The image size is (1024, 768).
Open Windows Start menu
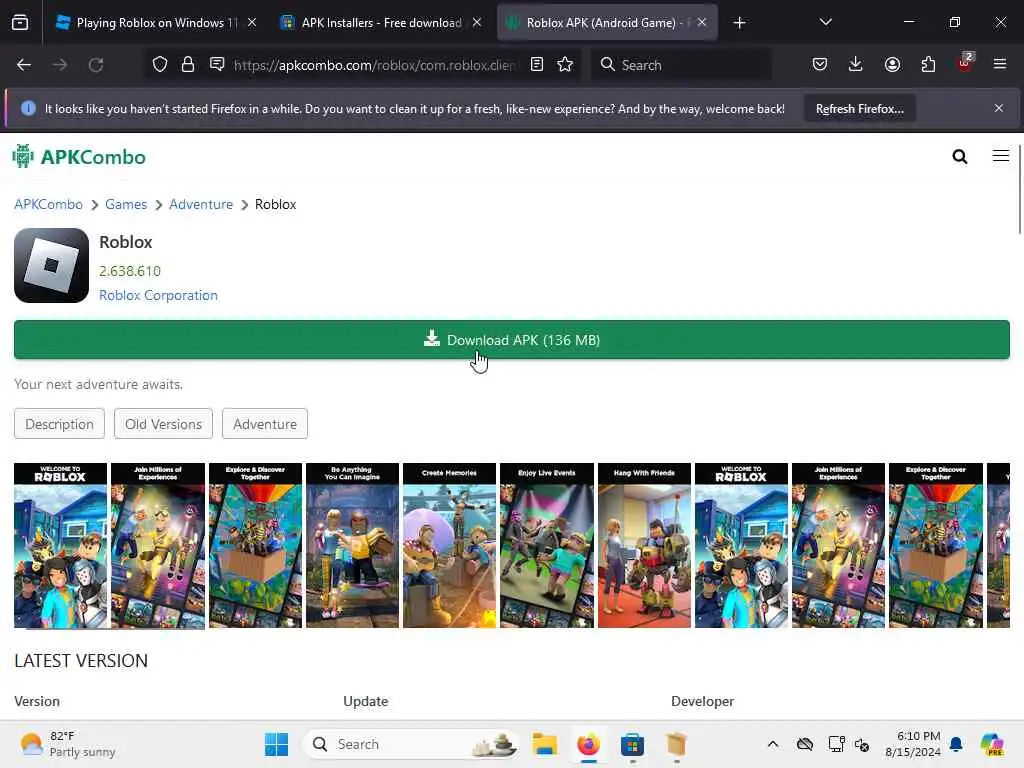[x=276, y=744]
